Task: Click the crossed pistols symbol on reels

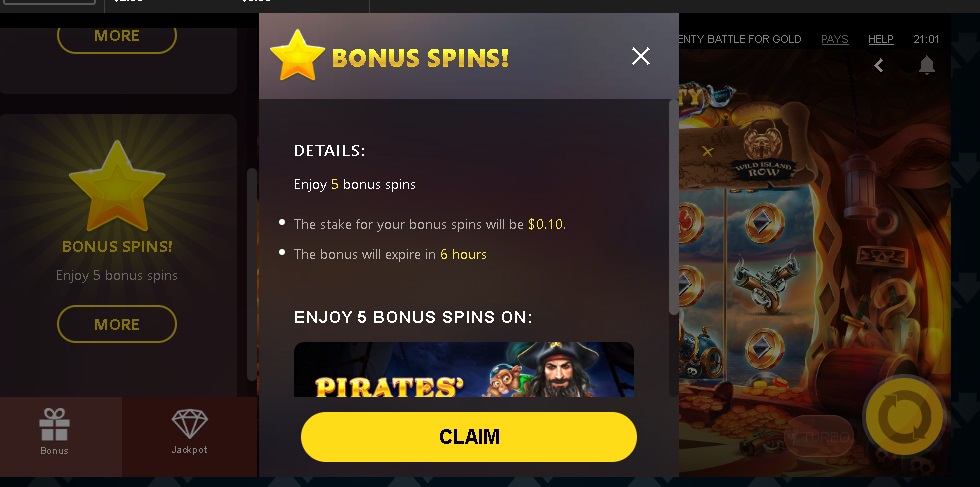Action: coord(764,283)
